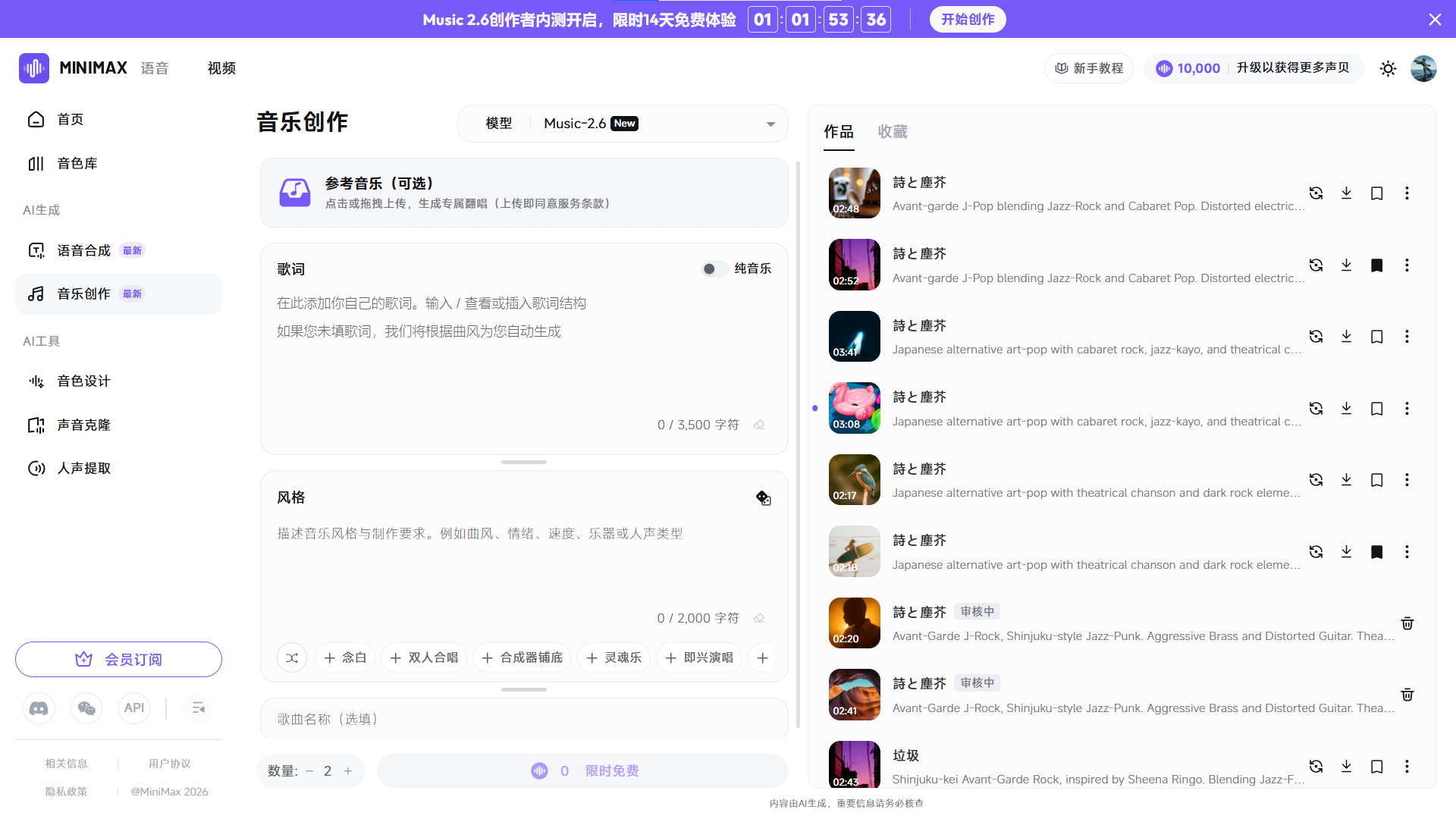The width and height of the screenshot is (1456, 819).
Task: Click the dice random style icon
Action: [763, 498]
